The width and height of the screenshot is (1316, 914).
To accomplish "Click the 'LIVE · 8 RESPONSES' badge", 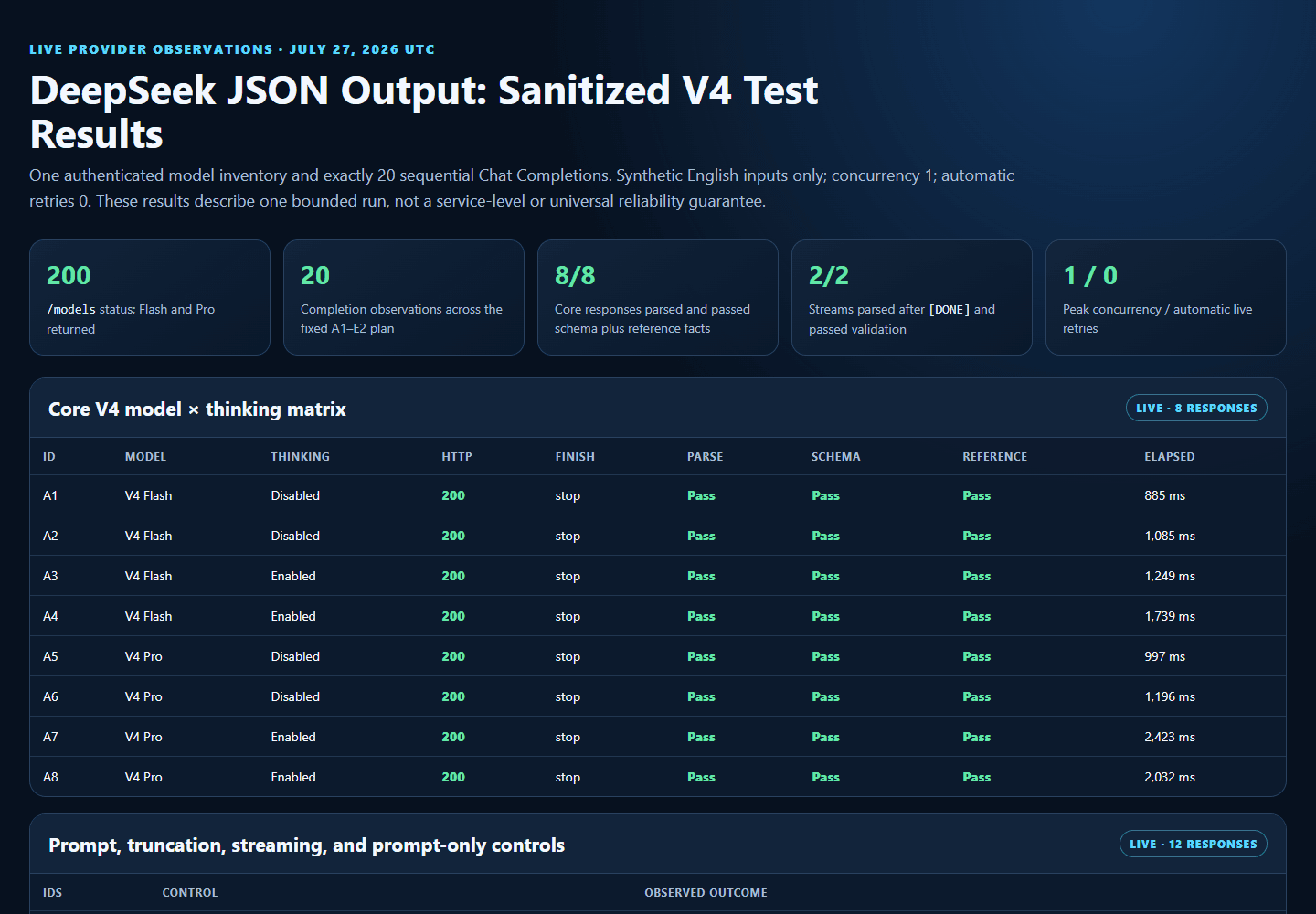I will [1196, 409].
